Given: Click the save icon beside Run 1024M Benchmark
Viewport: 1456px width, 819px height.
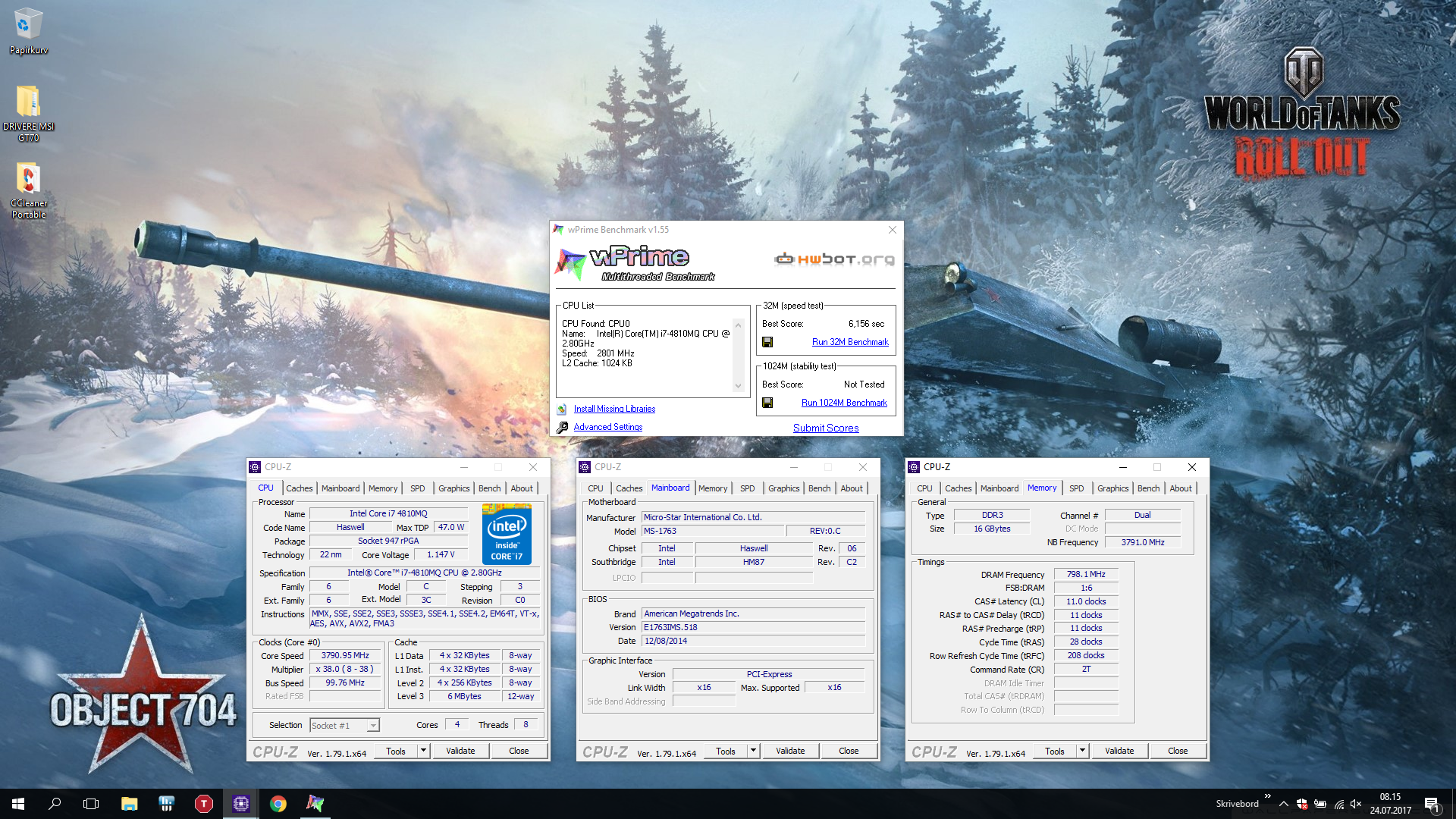Looking at the screenshot, I should point(767,403).
